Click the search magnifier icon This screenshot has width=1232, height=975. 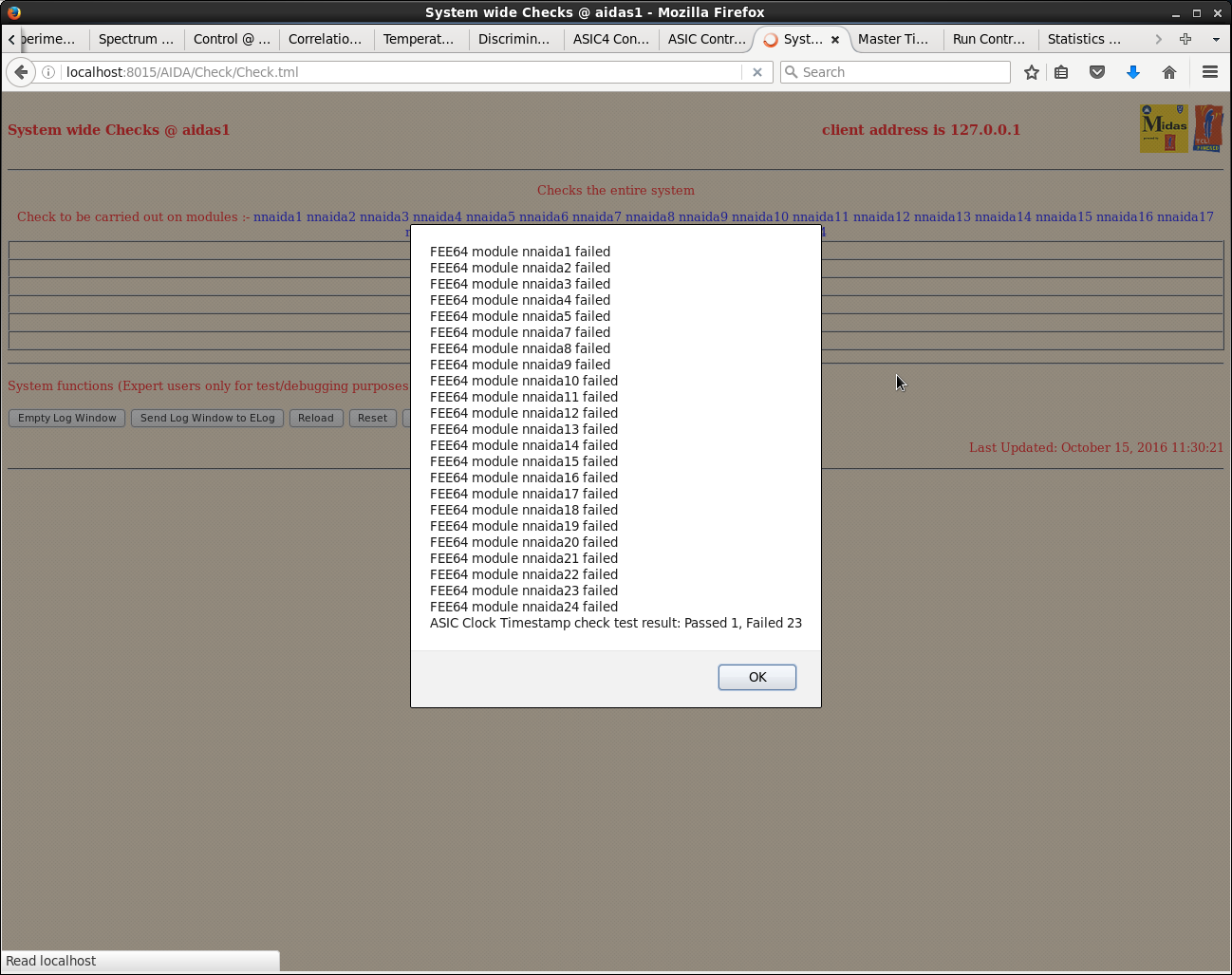click(x=791, y=72)
